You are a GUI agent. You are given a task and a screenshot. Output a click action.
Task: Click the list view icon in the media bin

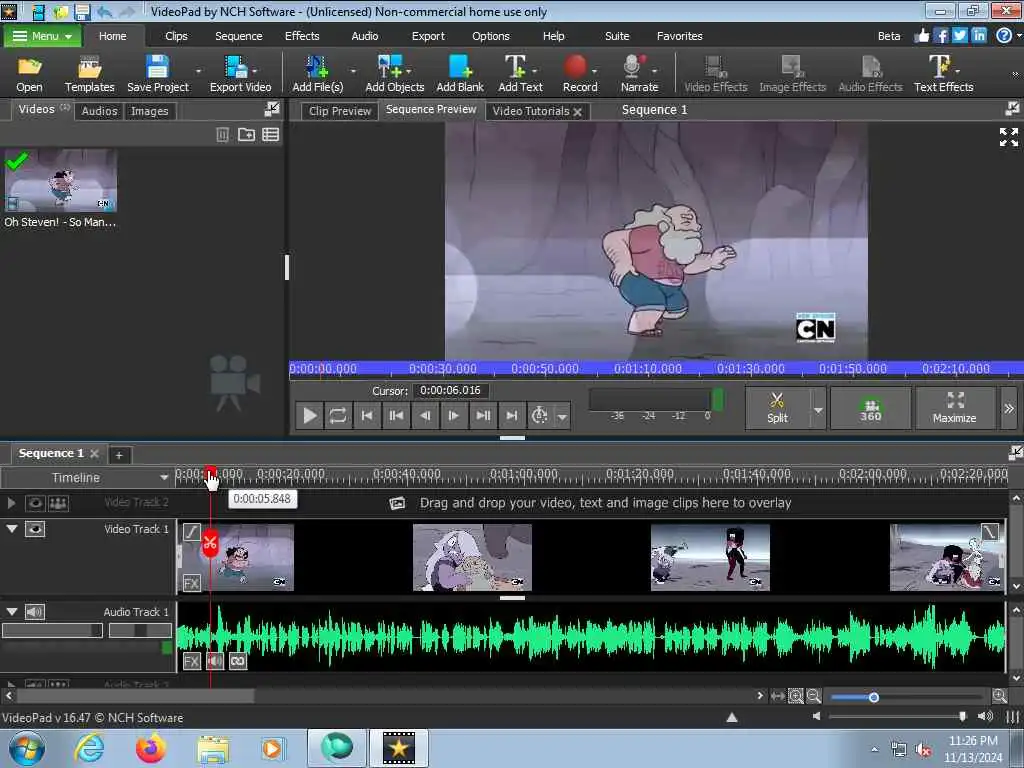click(270, 135)
